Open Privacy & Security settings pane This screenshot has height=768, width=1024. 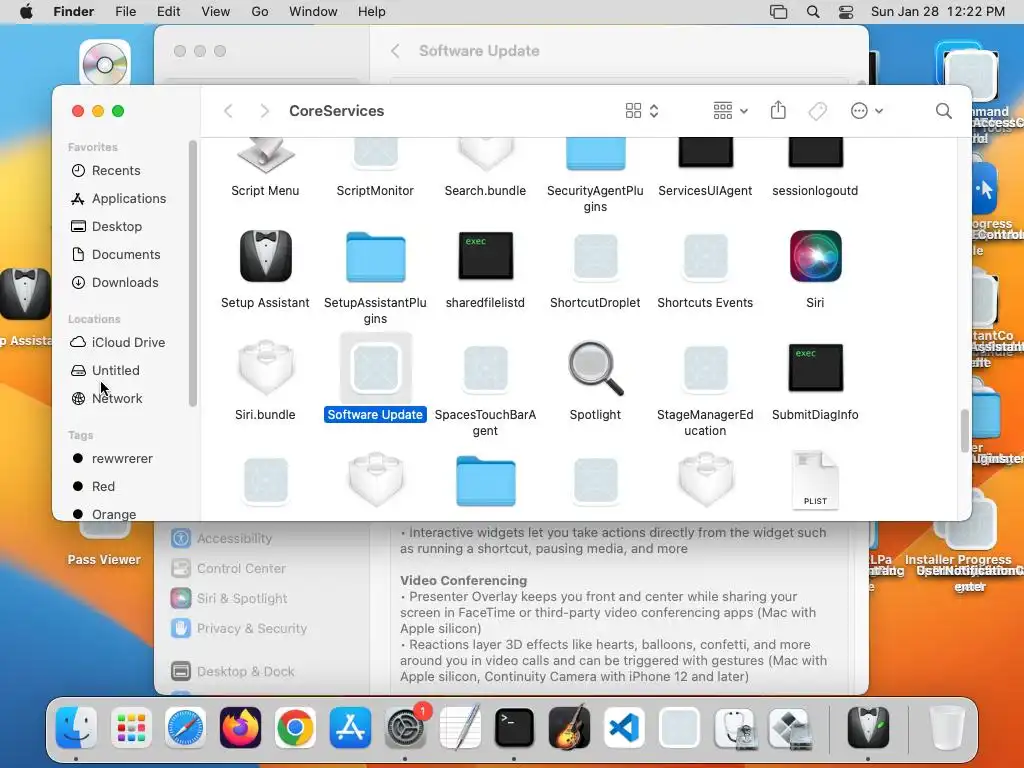[x=239, y=628]
